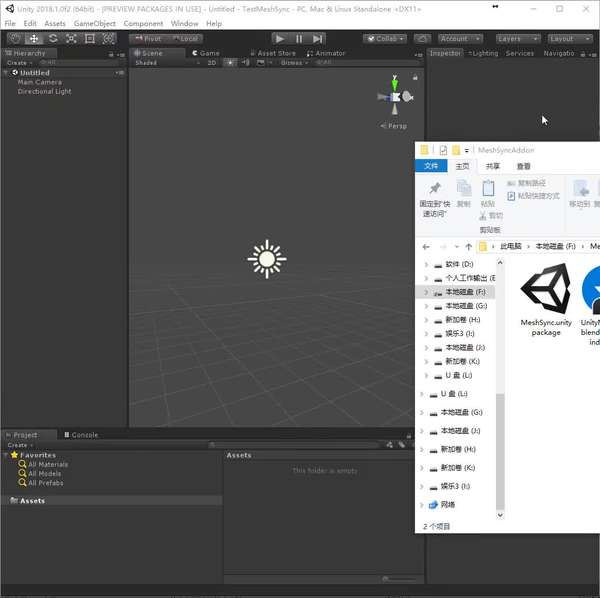The image size is (600, 598).
Task: Collapse the Untitled scene in Hierarchy
Action: point(6,72)
